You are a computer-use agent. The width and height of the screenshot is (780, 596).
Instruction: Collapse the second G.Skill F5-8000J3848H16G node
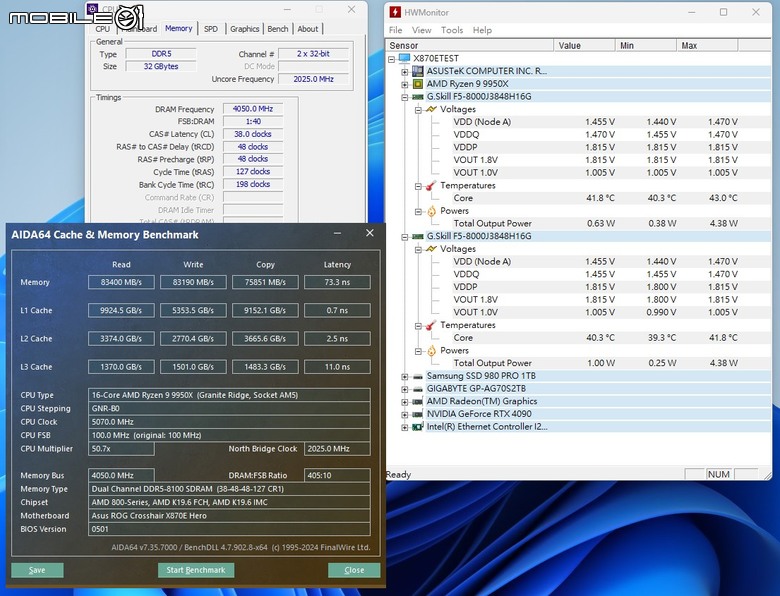click(x=405, y=237)
